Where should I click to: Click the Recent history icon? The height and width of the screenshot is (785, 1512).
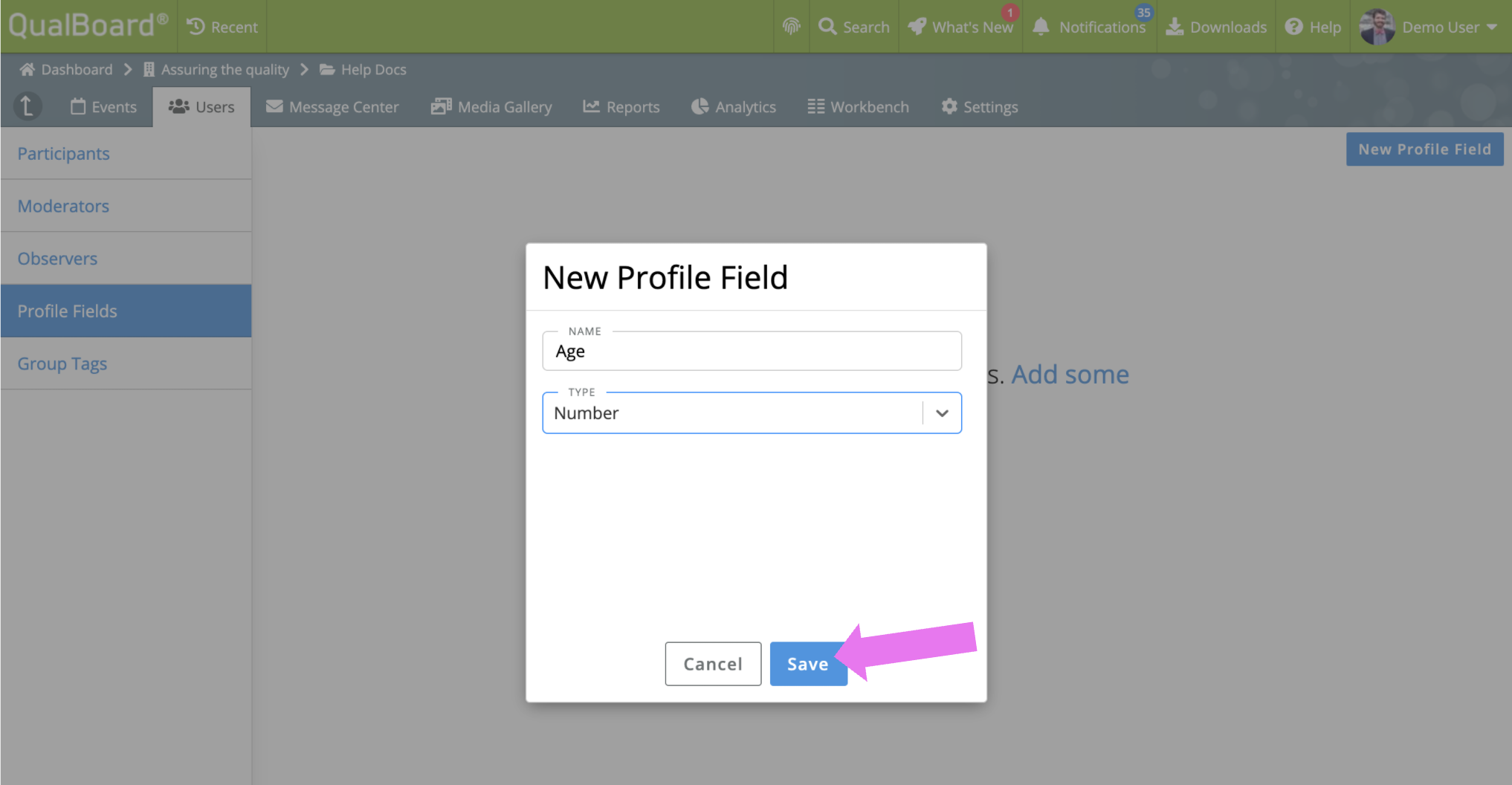point(196,27)
